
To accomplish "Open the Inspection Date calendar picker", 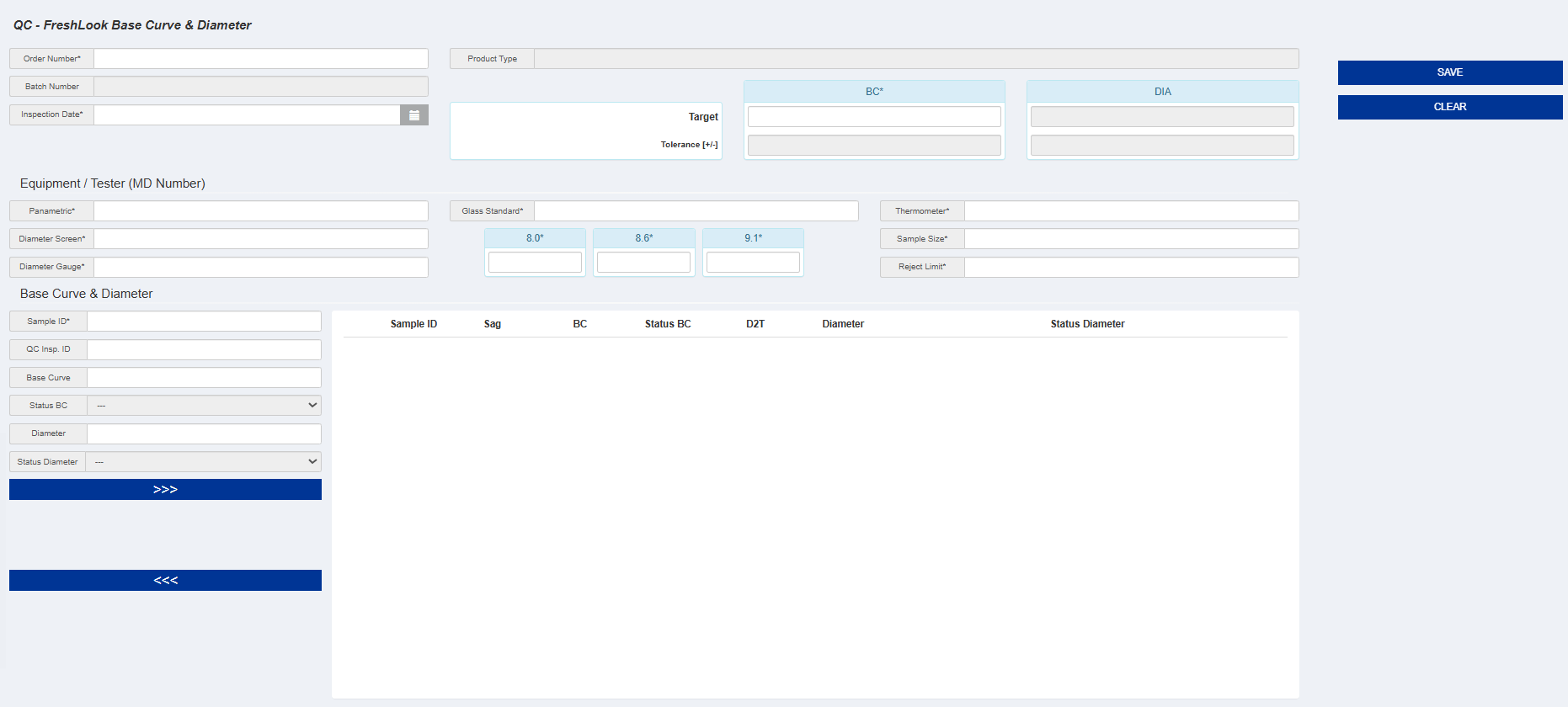I will pos(414,115).
